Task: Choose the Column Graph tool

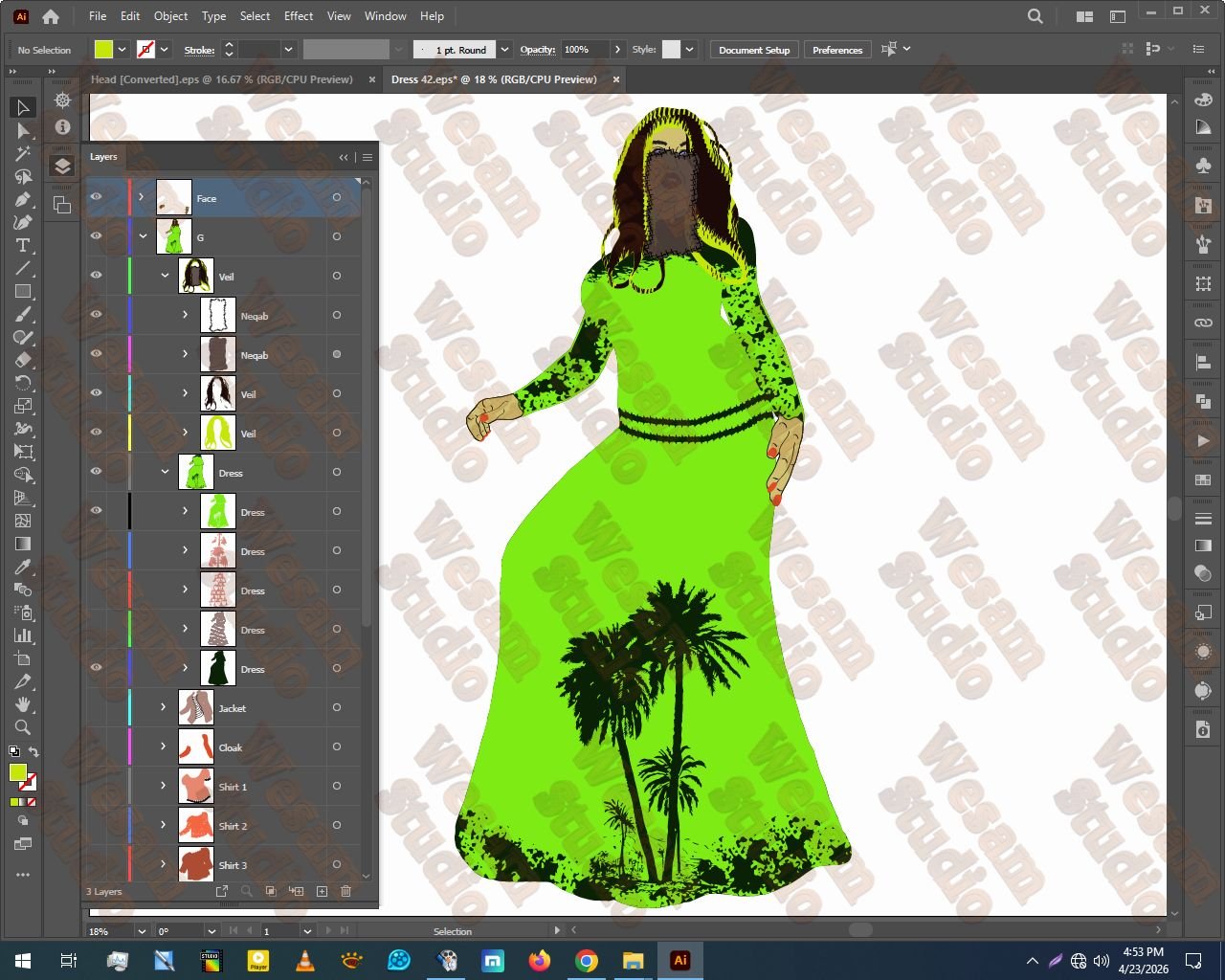Action: pos(23,635)
